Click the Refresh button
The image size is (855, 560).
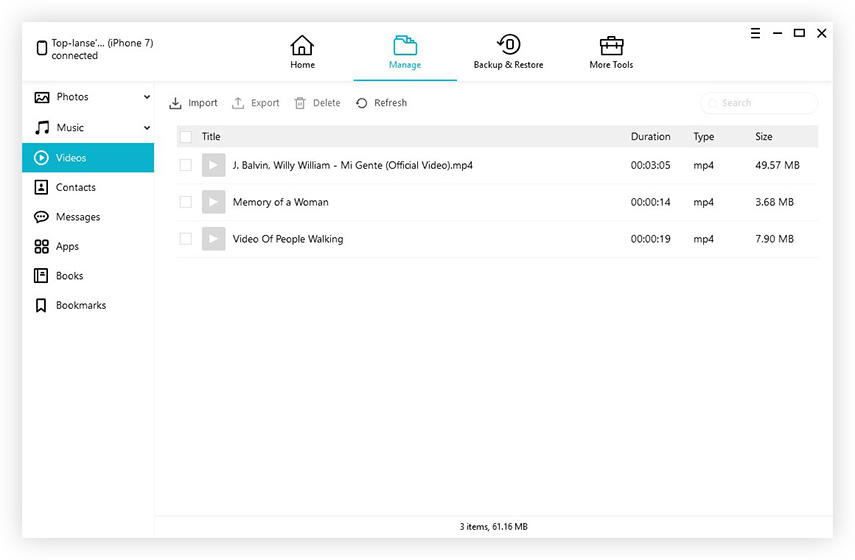382,103
